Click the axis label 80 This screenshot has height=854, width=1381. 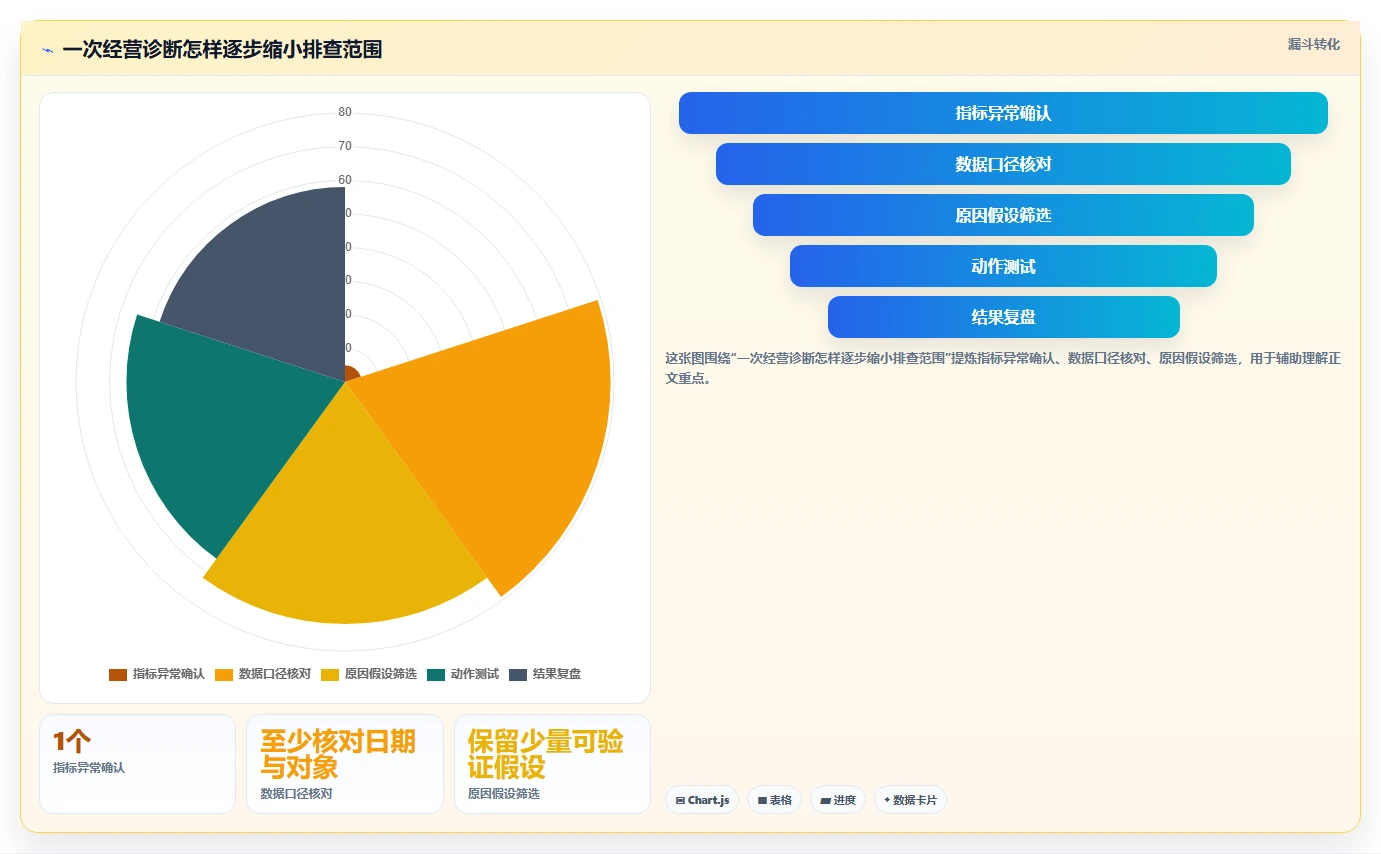[x=345, y=112]
